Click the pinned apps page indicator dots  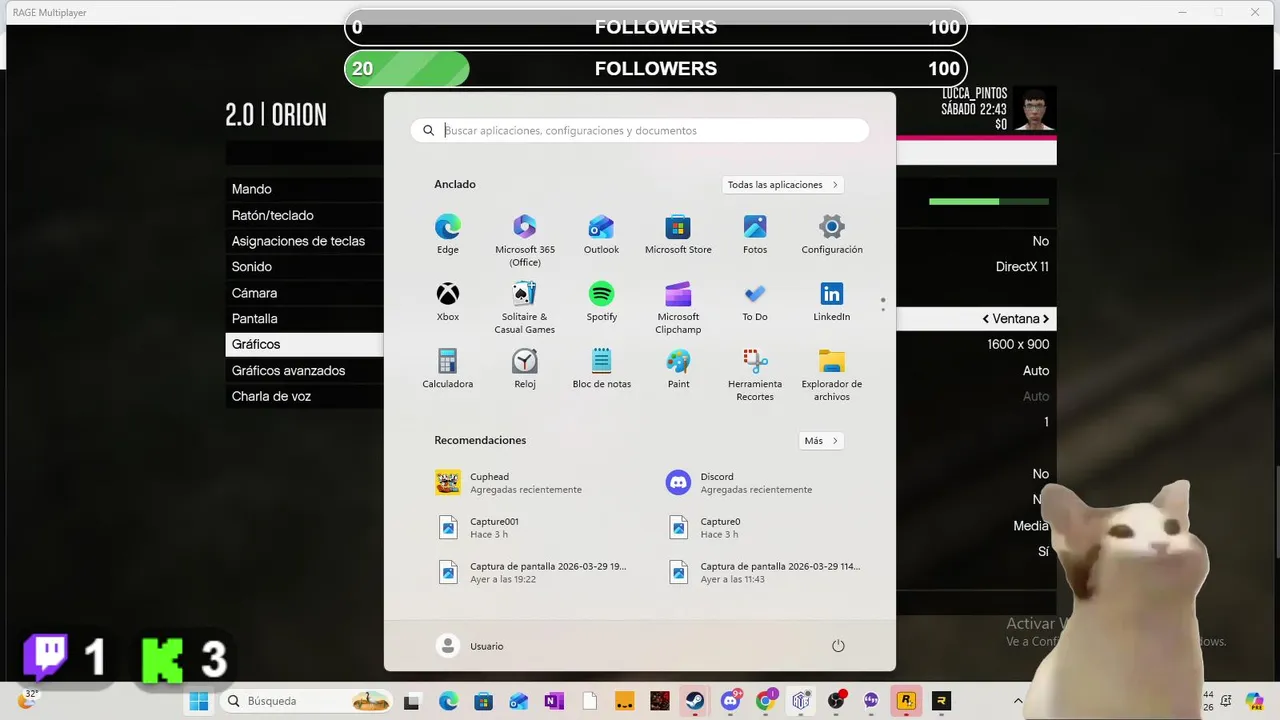(882, 304)
